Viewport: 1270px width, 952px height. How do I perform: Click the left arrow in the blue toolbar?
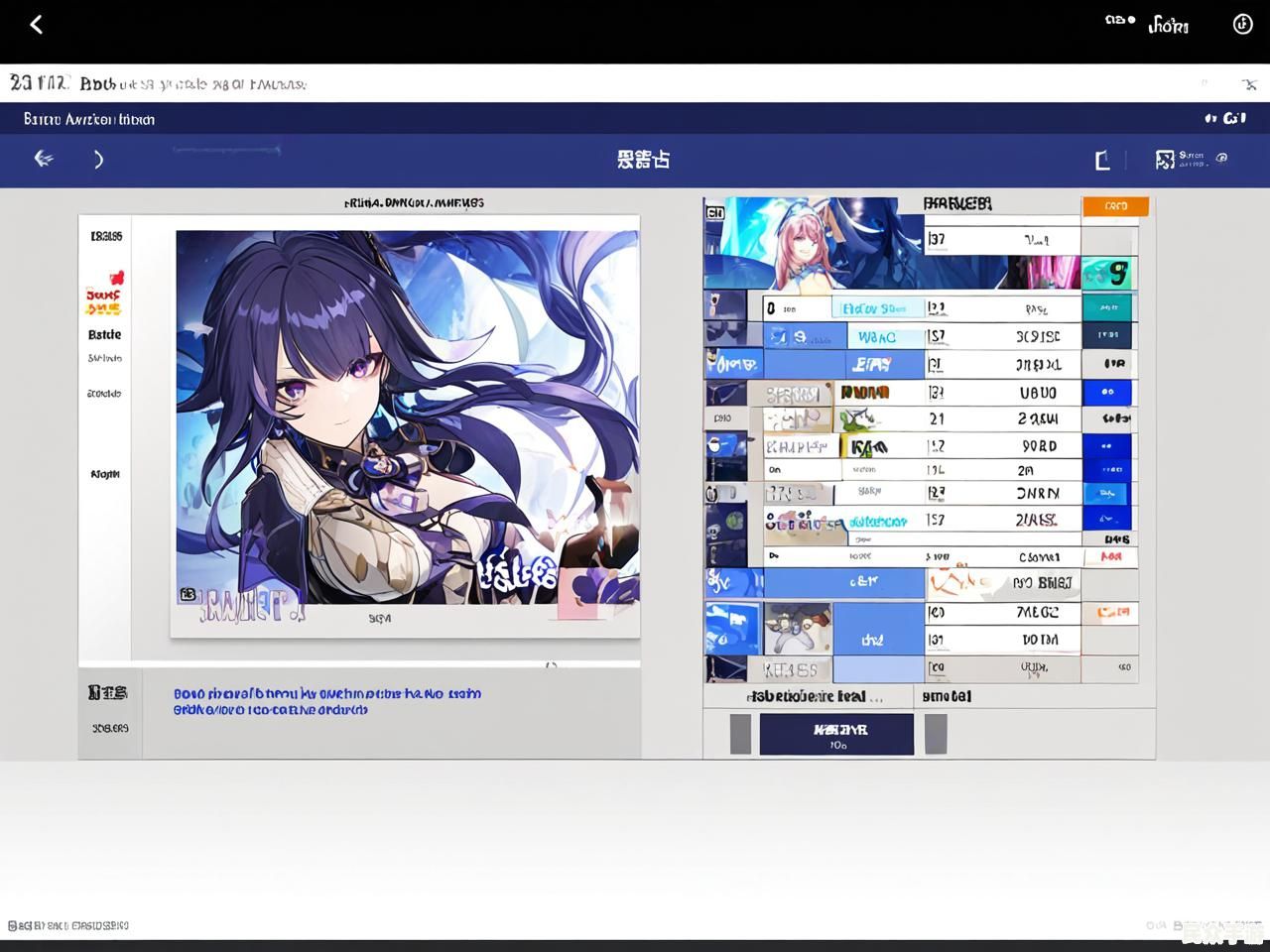click(44, 159)
